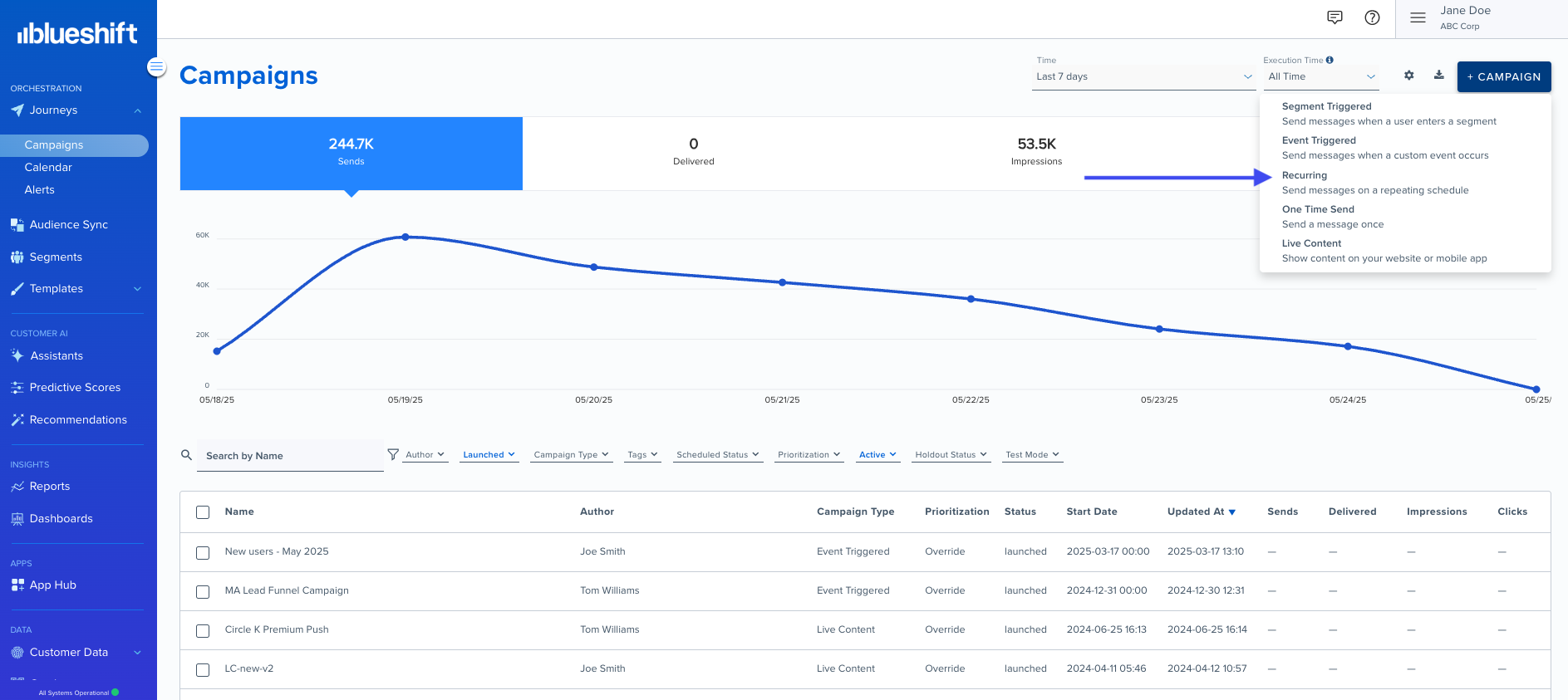The width and height of the screenshot is (1568, 700).
Task: Click the Segments people icon
Action: click(x=17, y=257)
